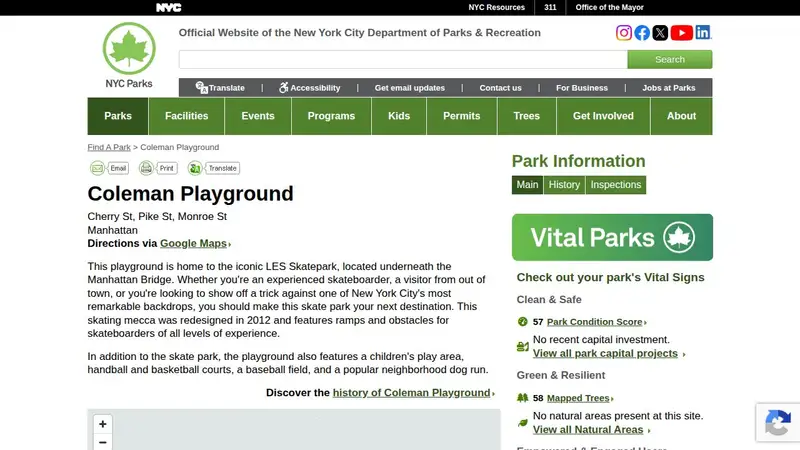Open history of Coleman Playground link
The height and width of the screenshot is (450, 800).
click(411, 392)
